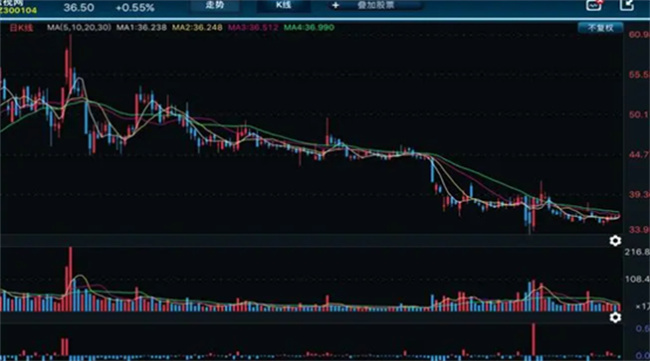The height and width of the screenshot is (361, 650).
Task: Click the stock code 300104
Action: [18, 10]
